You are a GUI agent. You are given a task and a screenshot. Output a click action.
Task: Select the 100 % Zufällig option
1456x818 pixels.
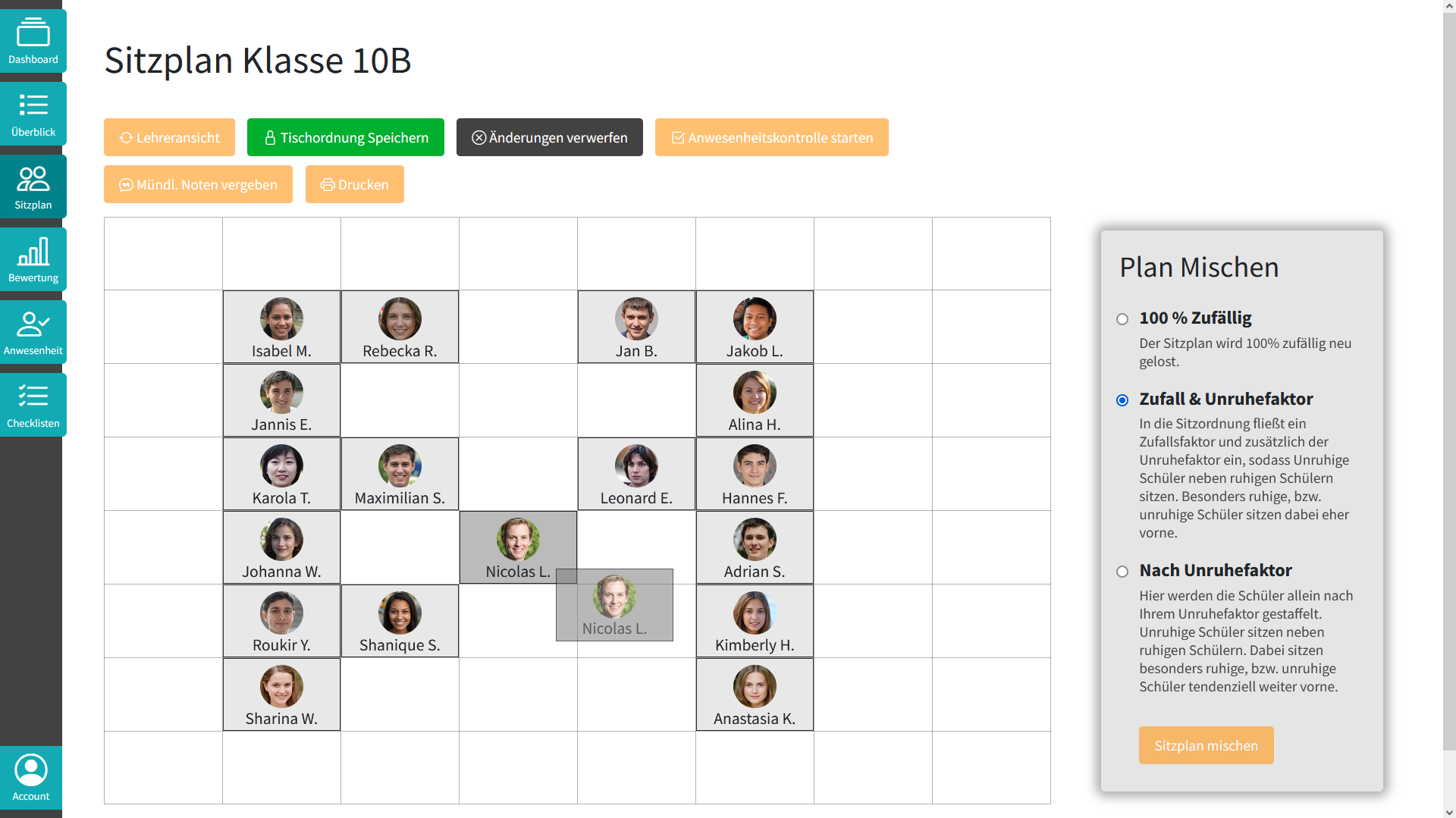click(x=1122, y=319)
